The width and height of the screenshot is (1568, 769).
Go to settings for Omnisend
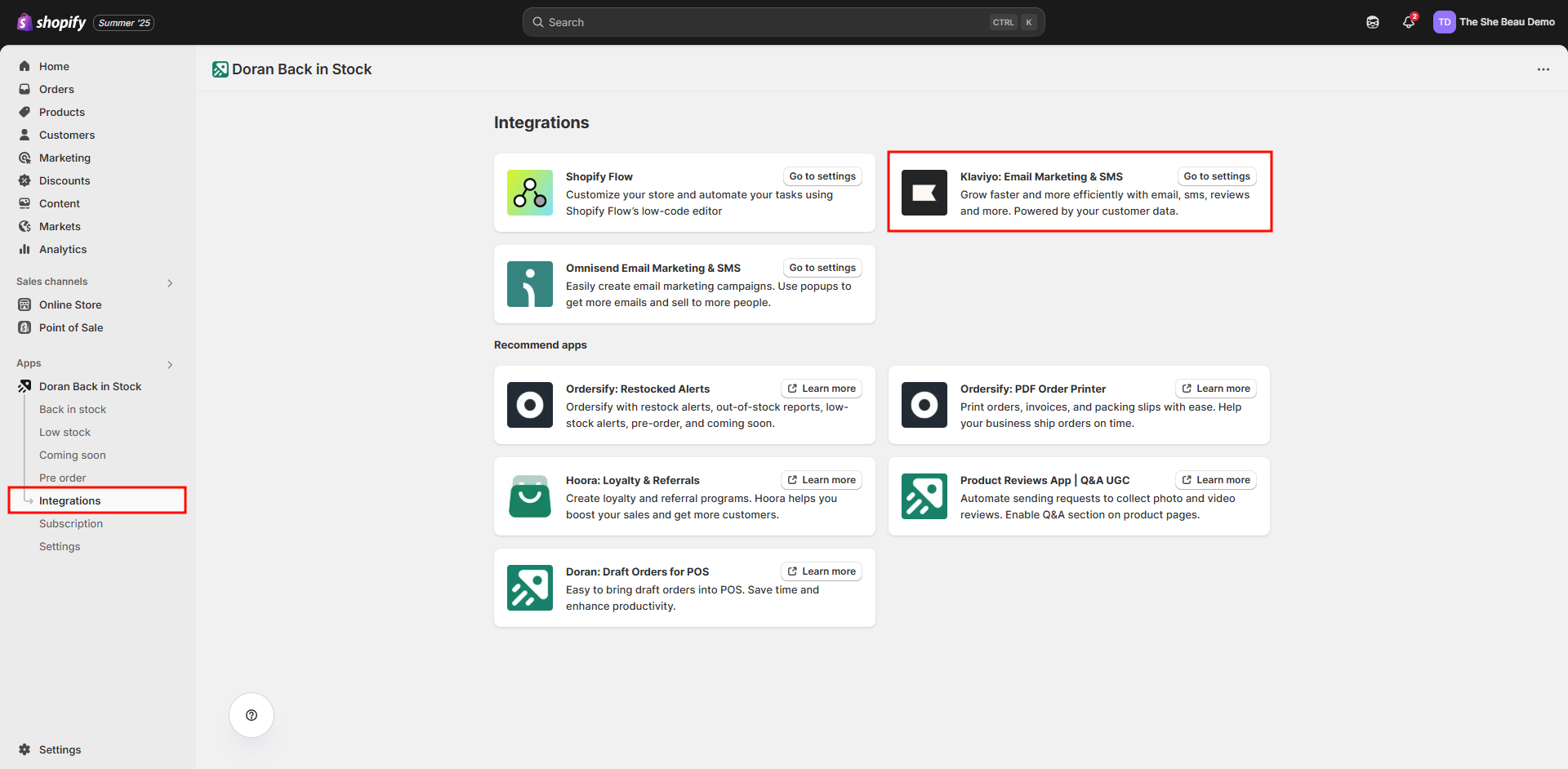click(x=822, y=268)
